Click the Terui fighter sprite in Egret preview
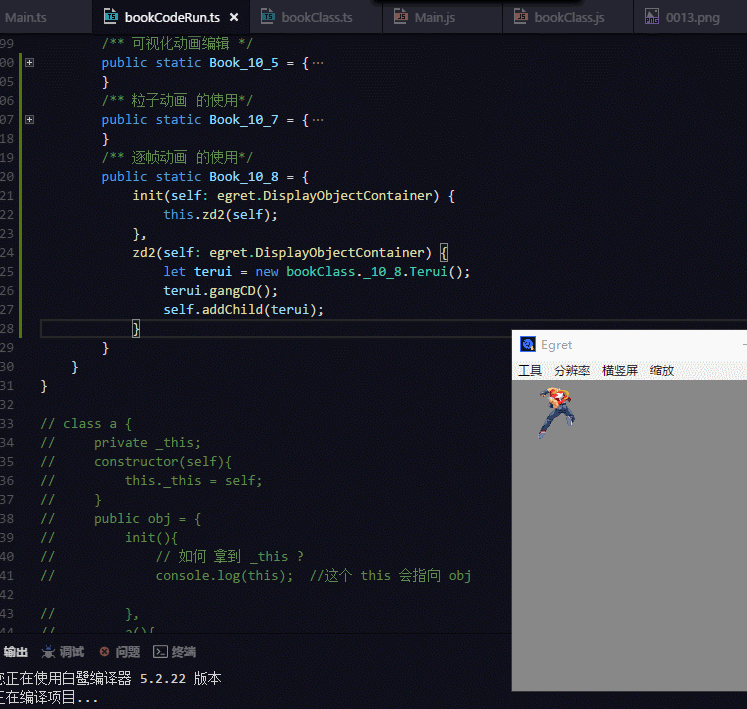 556,413
